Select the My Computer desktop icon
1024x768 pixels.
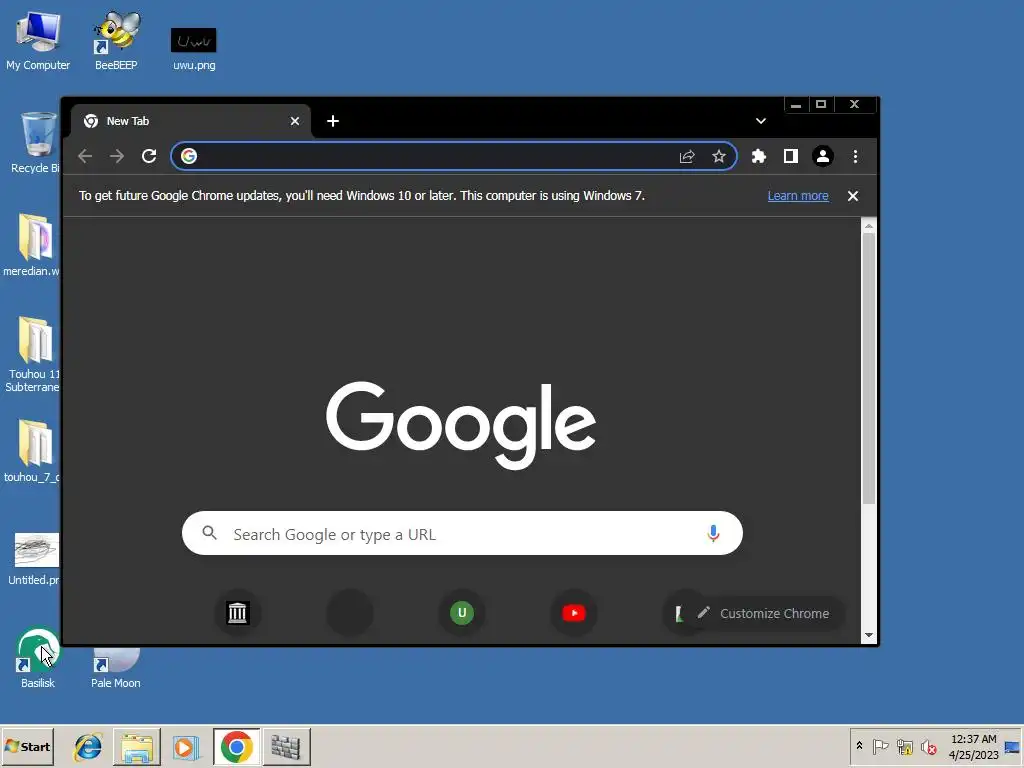(x=38, y=41)
